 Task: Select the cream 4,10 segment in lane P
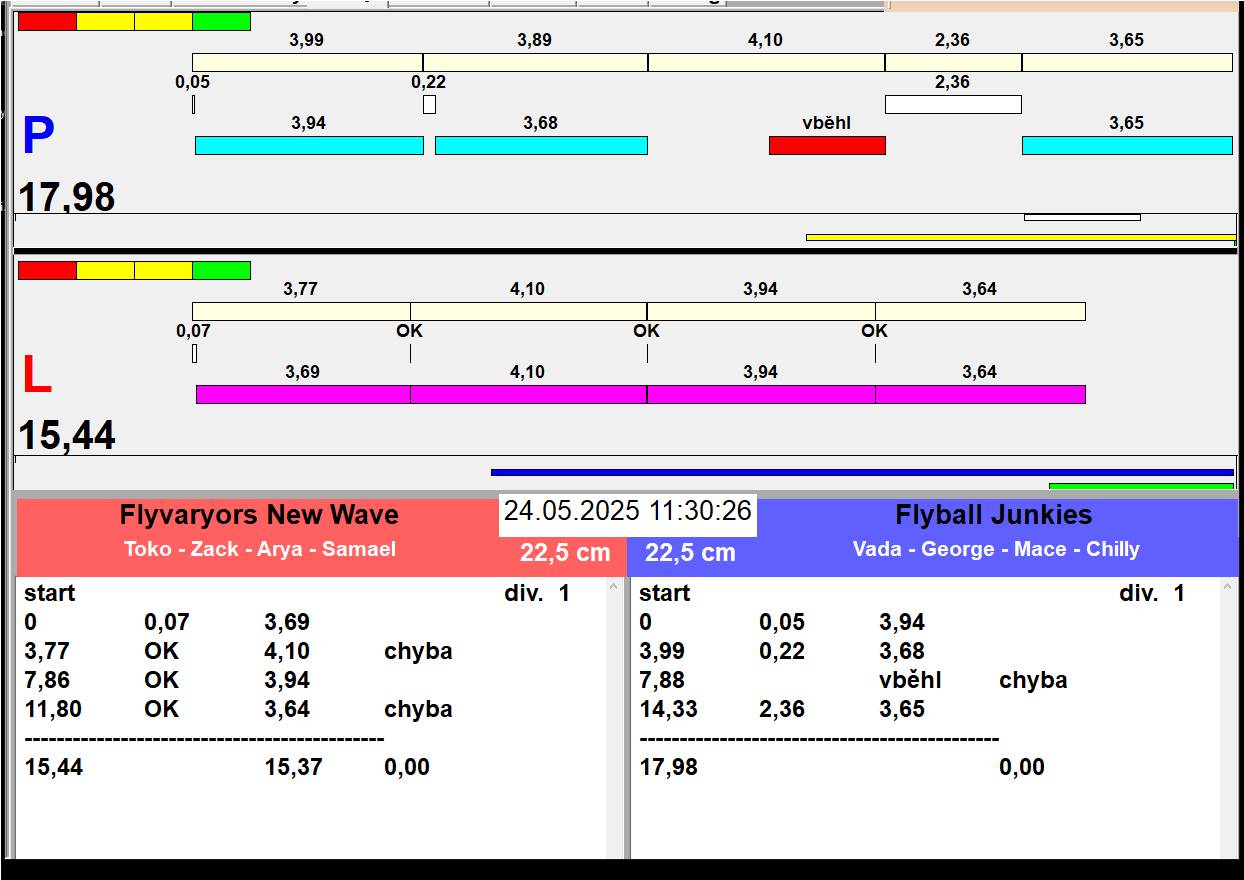coord(766,62)
